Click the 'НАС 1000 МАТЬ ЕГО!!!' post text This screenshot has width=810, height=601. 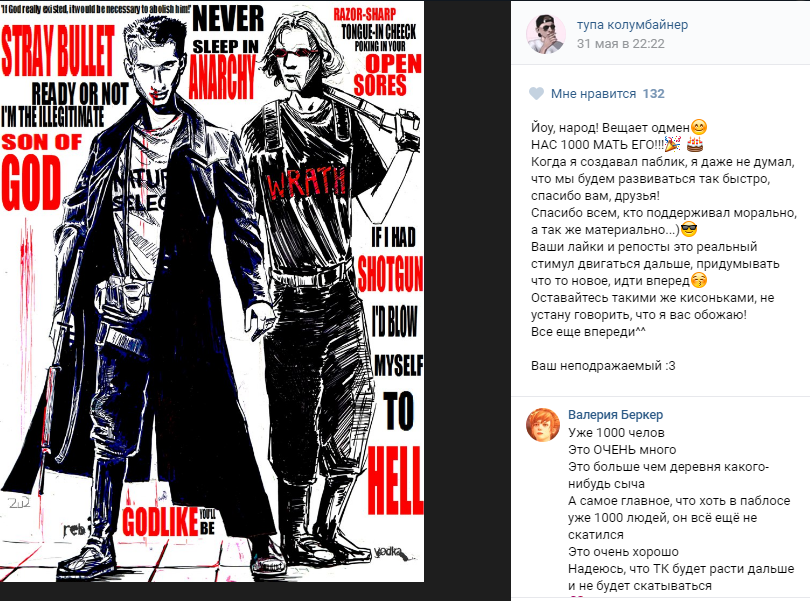tap(597, 144)
